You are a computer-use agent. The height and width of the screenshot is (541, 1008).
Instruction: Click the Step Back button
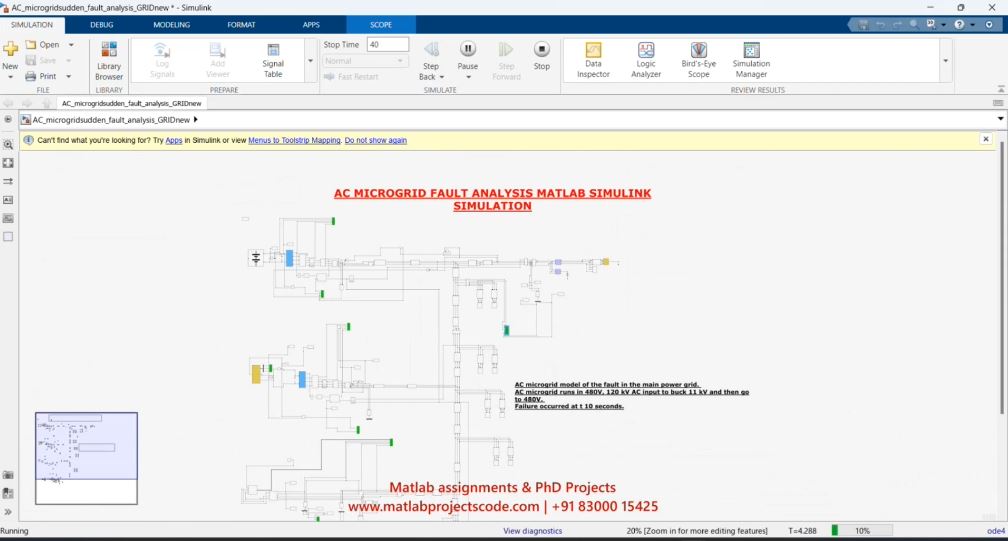(431, 56)
